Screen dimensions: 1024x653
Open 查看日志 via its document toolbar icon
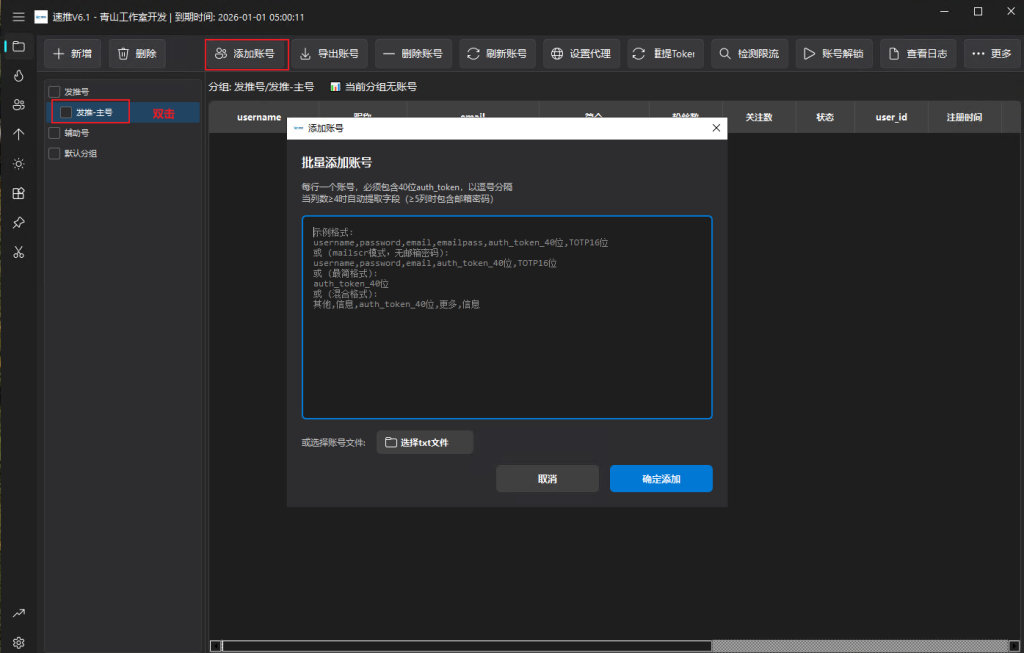895,53
